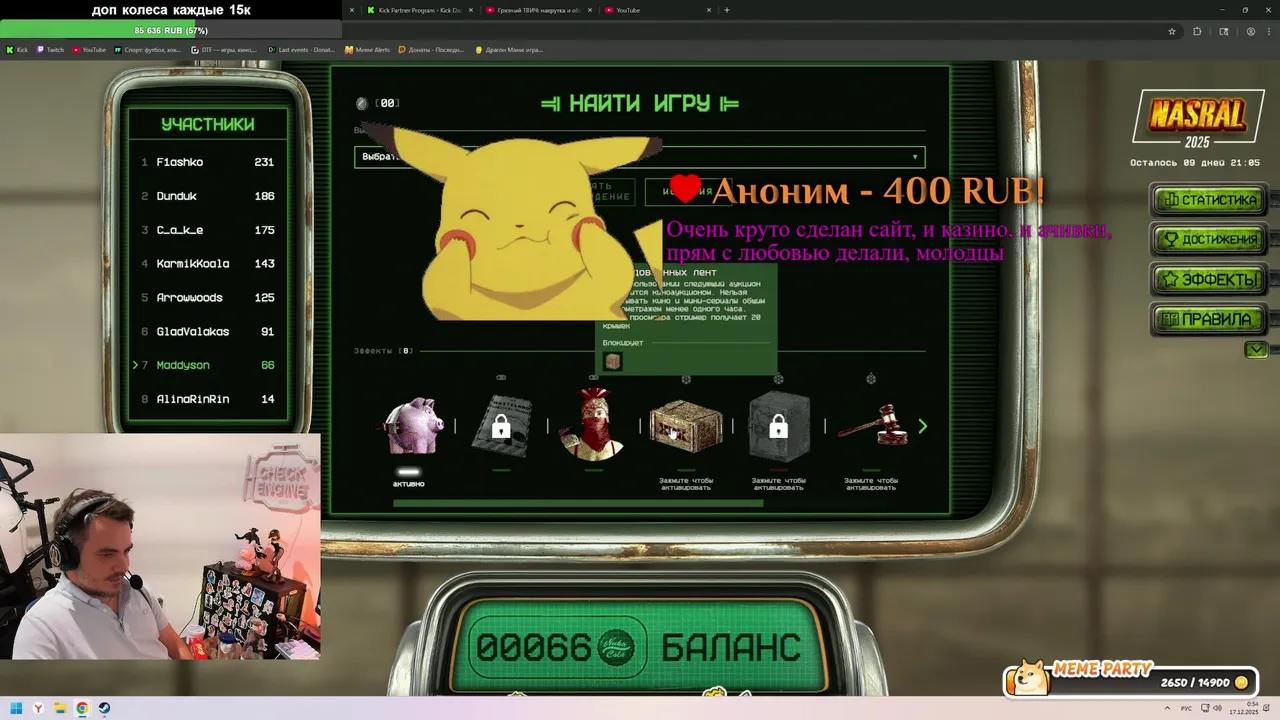Image resolution: width=1280 pixels, height=720 pixels.
Task: Select participant AlinaRinRin
Action: coord(208,399)
